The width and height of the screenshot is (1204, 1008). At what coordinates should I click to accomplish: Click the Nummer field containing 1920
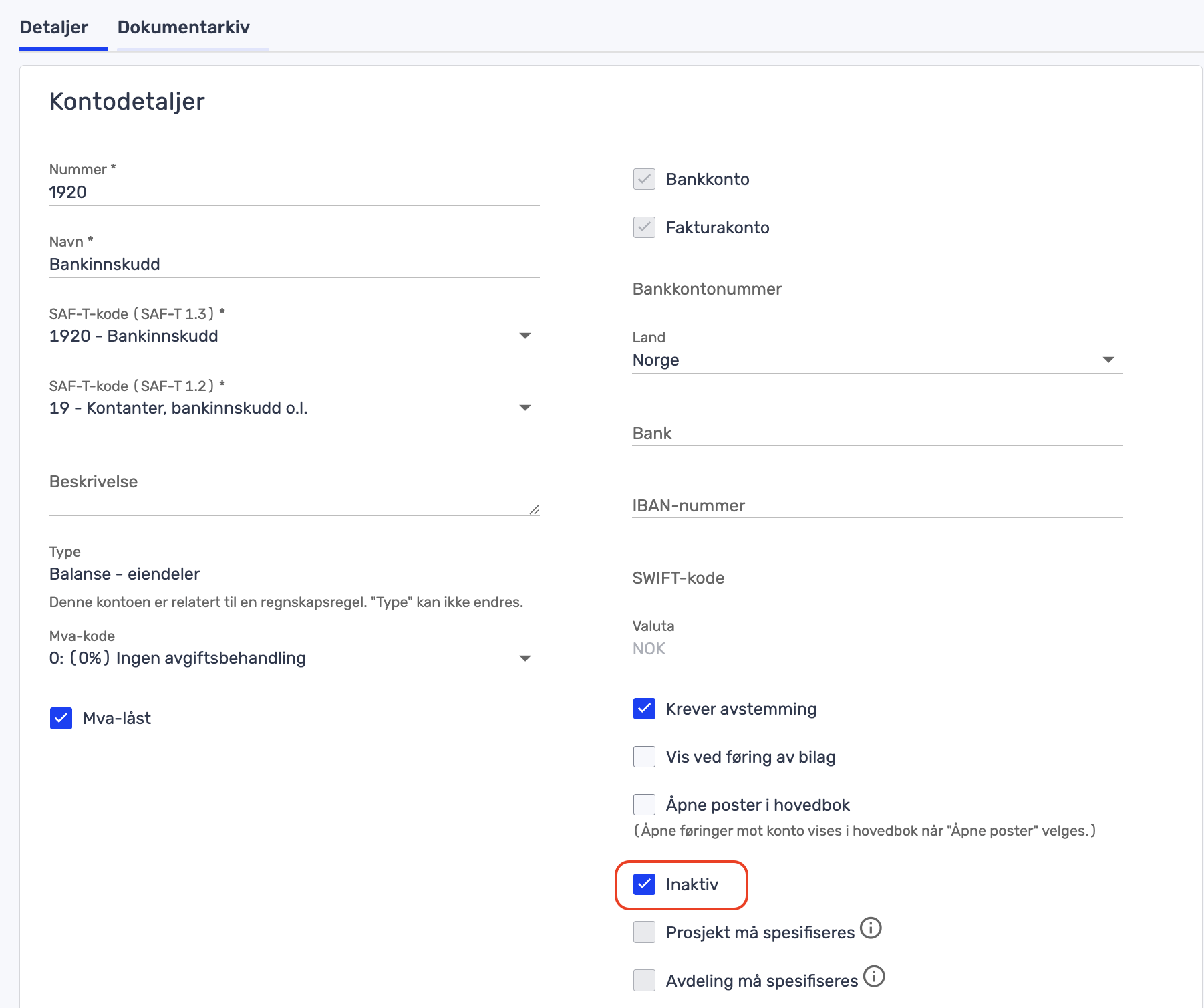pyautogui.click(x=294, y=193)
